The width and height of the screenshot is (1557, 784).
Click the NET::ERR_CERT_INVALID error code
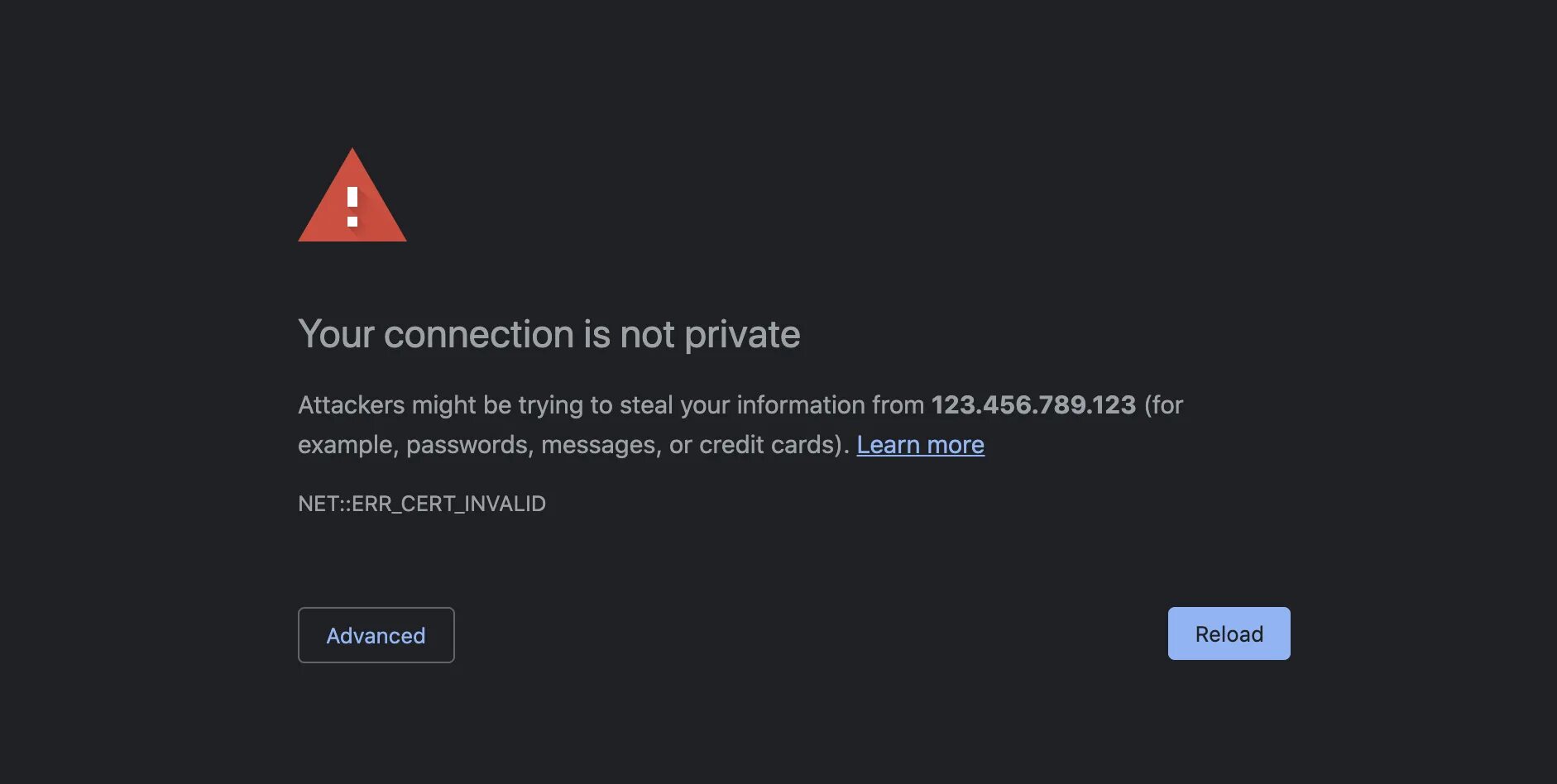click(422, 504)
